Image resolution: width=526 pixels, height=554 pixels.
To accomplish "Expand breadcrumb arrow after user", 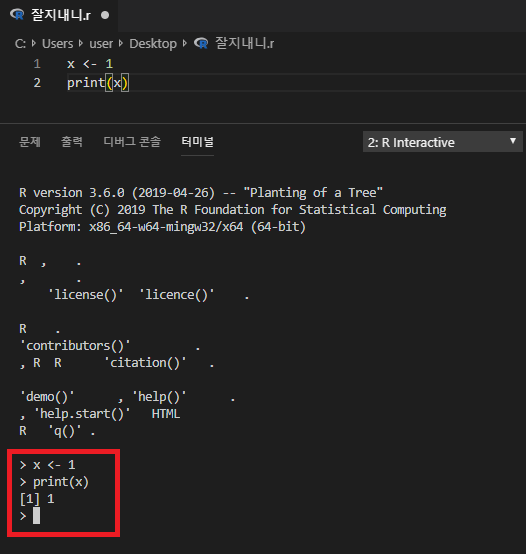I will click(121, 43).
